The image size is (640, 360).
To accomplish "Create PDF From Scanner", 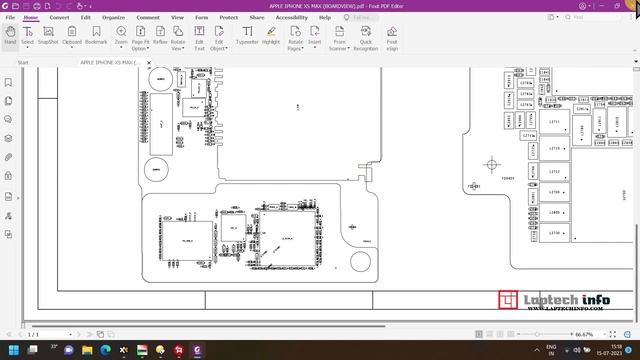I will coord(339,38).
